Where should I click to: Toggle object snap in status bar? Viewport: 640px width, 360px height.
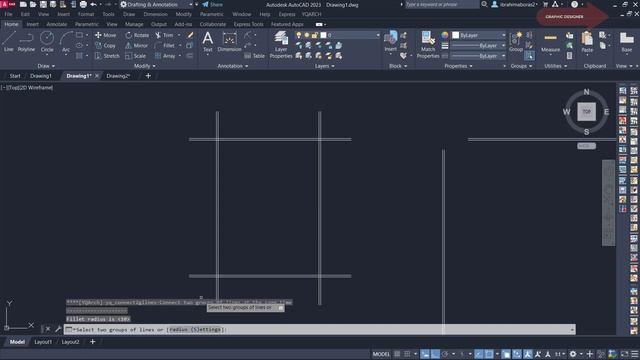(489, 354)
